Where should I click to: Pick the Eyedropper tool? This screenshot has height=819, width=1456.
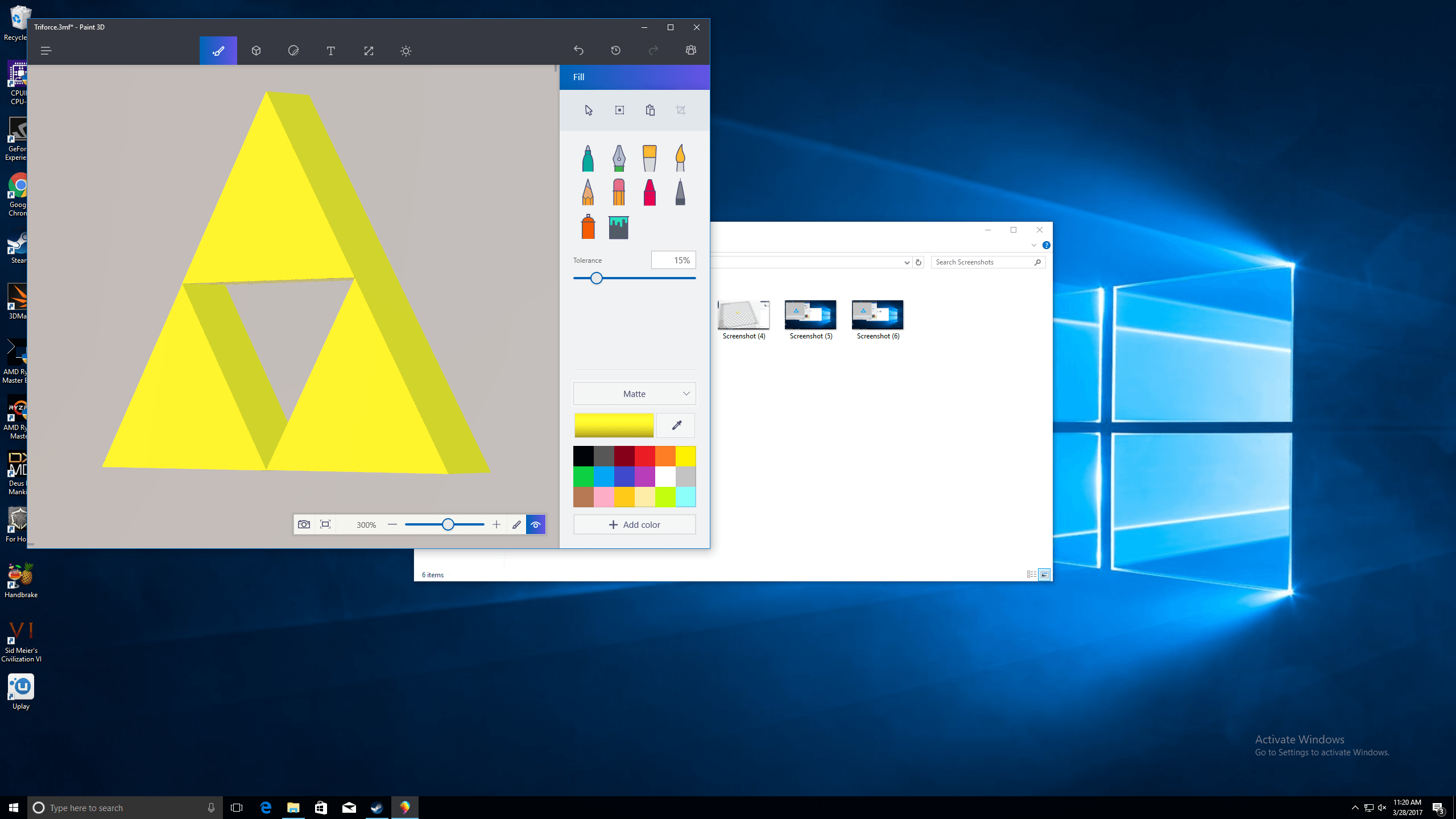676,425
